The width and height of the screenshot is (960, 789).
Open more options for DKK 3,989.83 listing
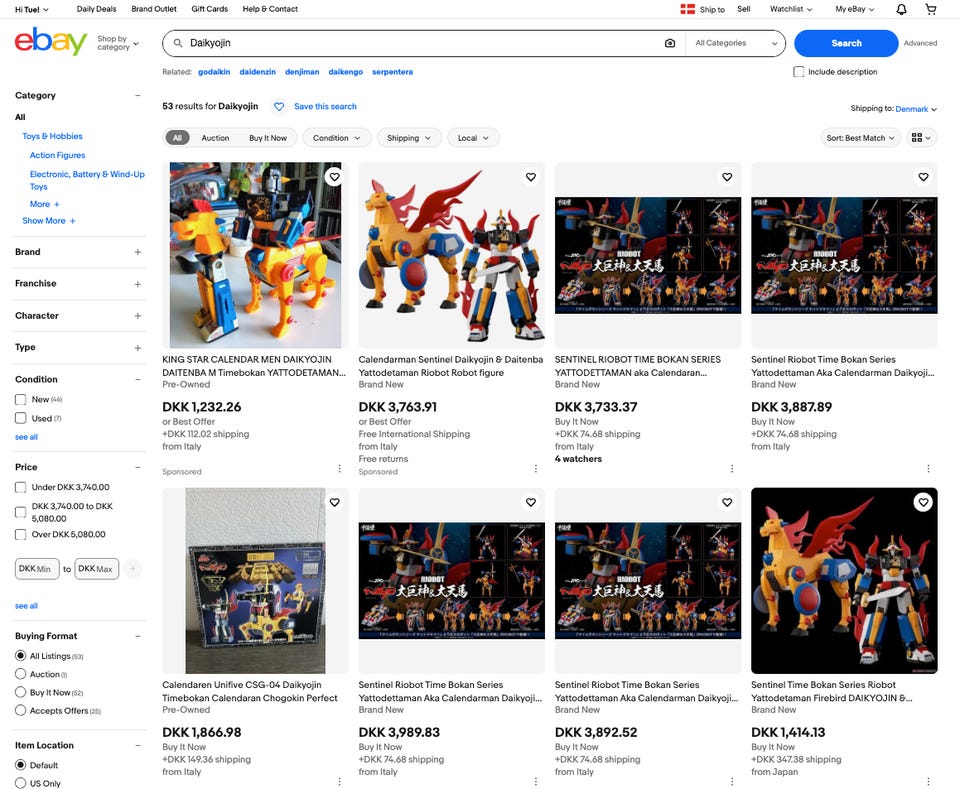coord(536,782)
